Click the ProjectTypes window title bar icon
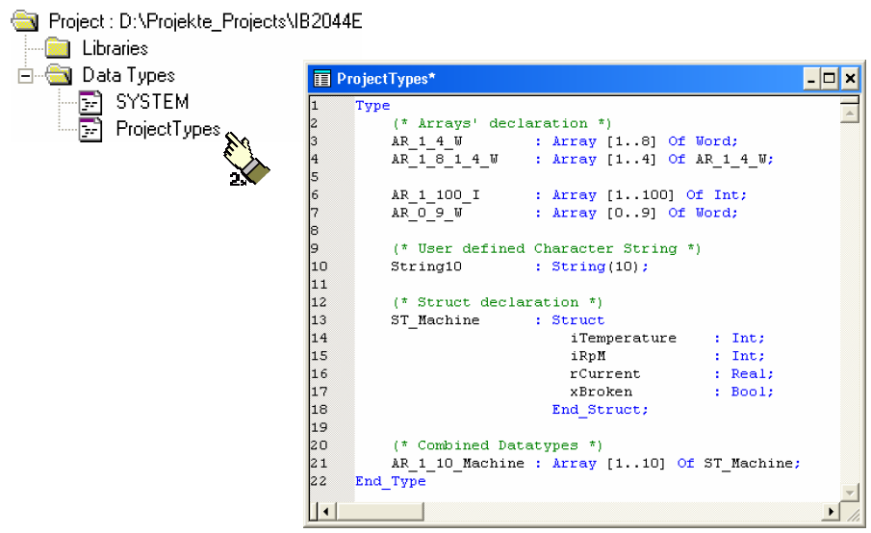Viewport: 871px width, 533px height. 322,79
